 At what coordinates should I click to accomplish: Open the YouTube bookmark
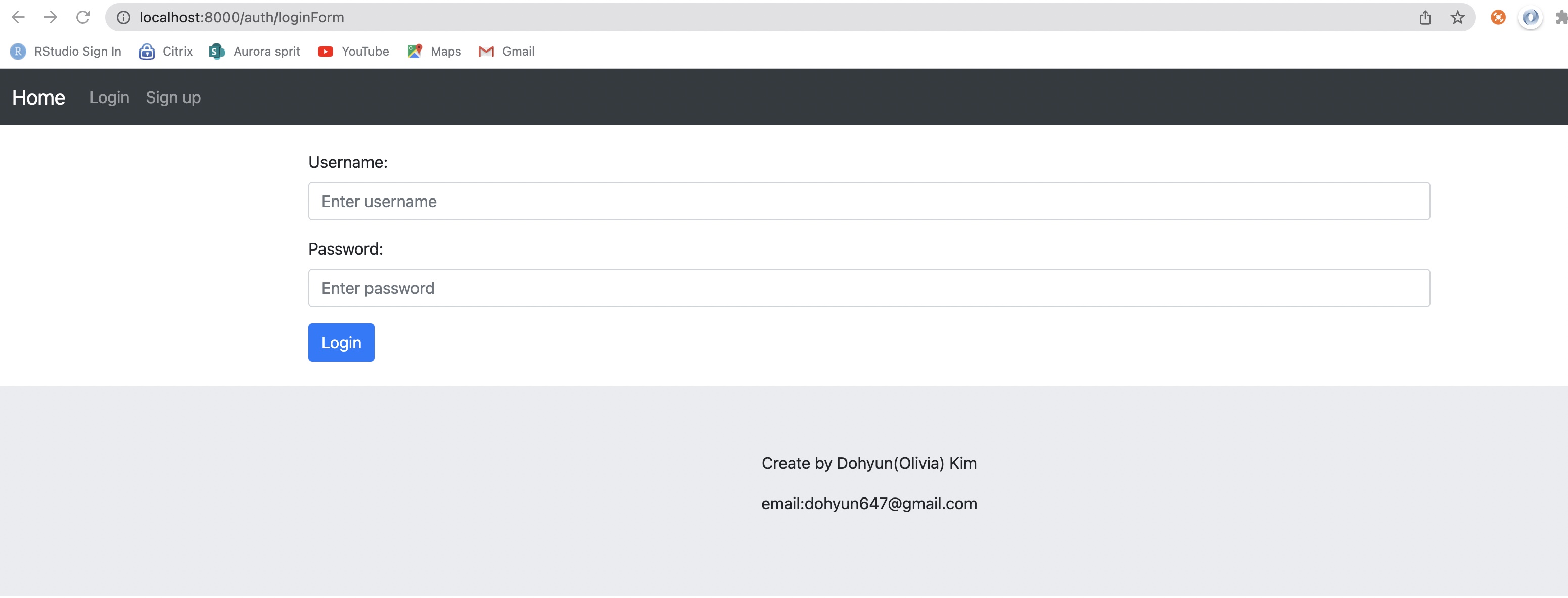pos(354,52)
